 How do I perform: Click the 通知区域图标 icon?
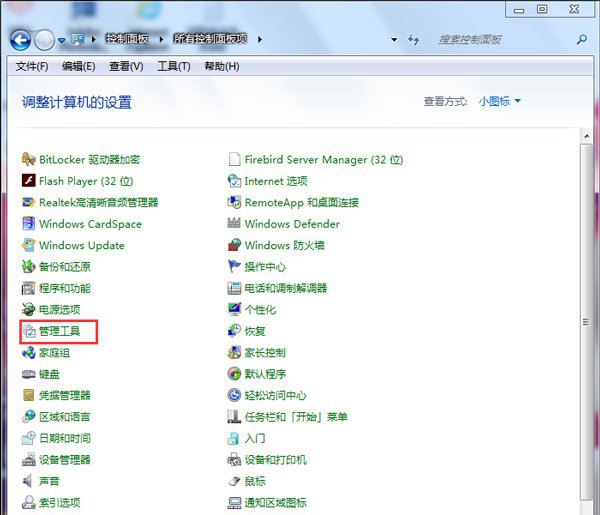point(234,502)
